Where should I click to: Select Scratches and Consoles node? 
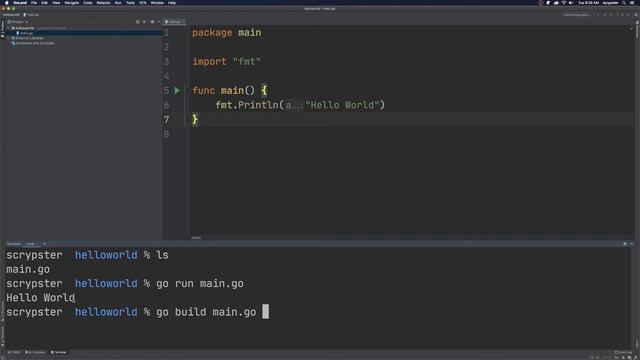pyautogui.click(x=34, y=43)
